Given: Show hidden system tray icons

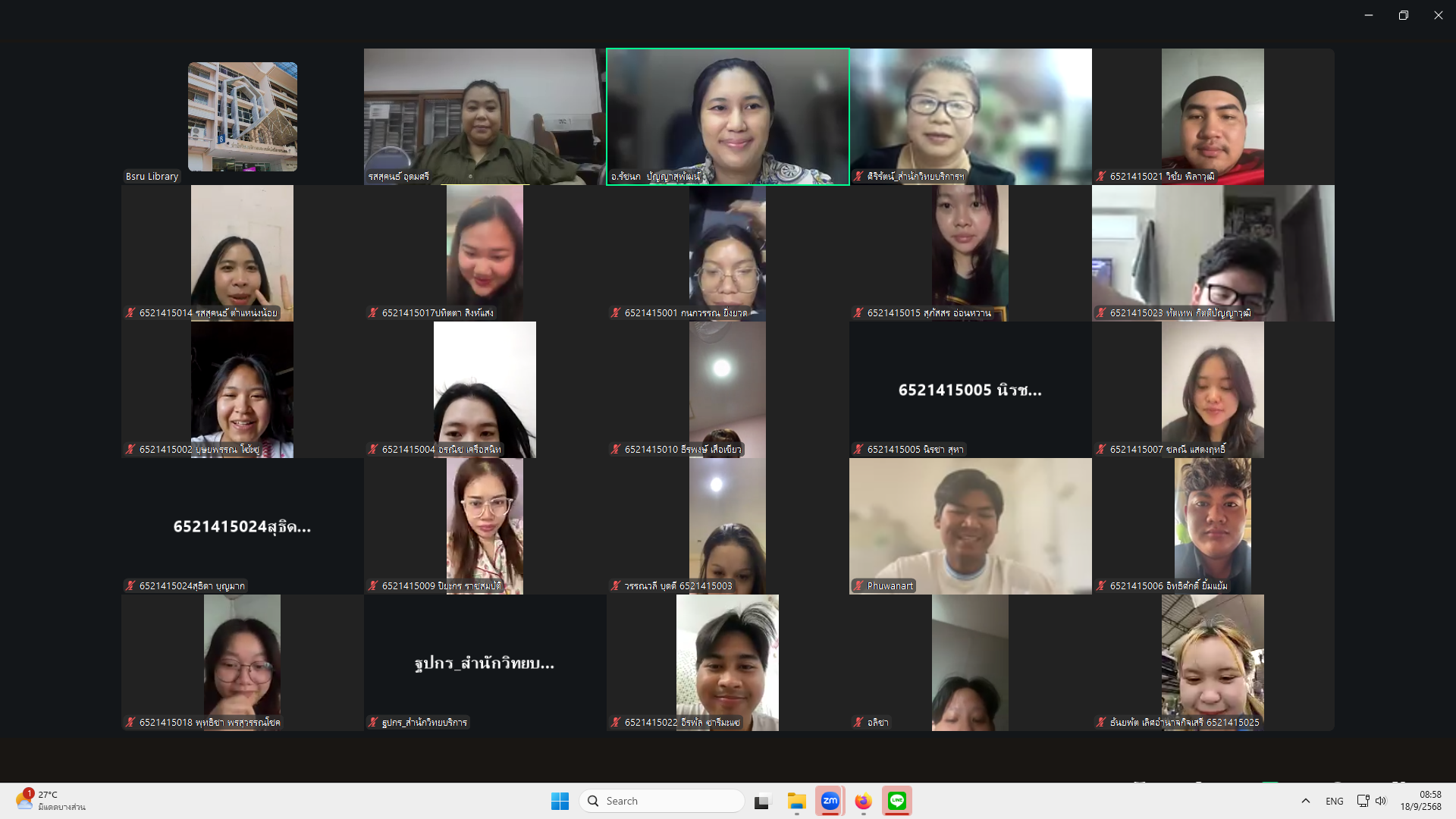Looking at the screenshot, I should (x=1305, y=801).
